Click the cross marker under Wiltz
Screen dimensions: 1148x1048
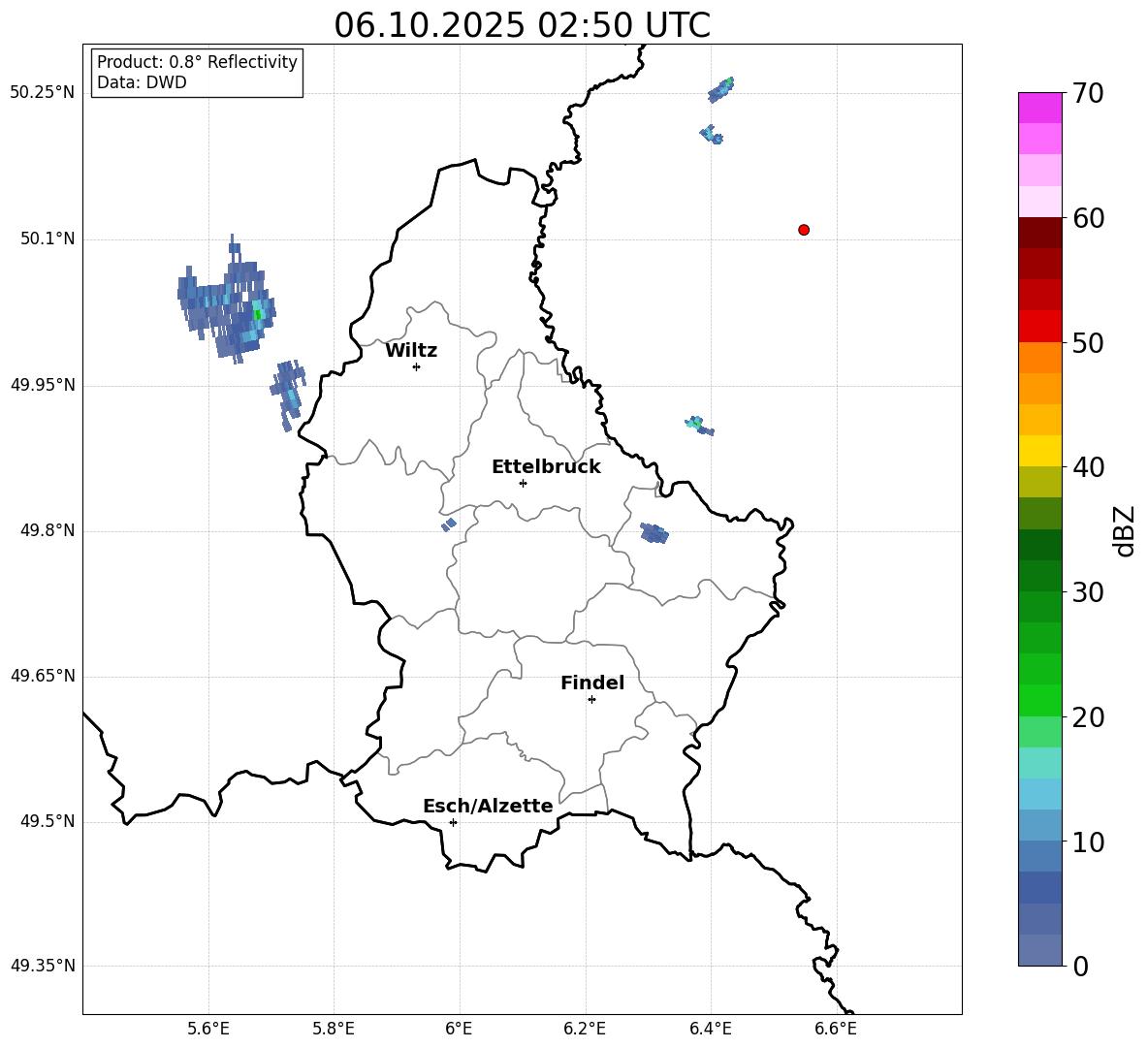416,366
